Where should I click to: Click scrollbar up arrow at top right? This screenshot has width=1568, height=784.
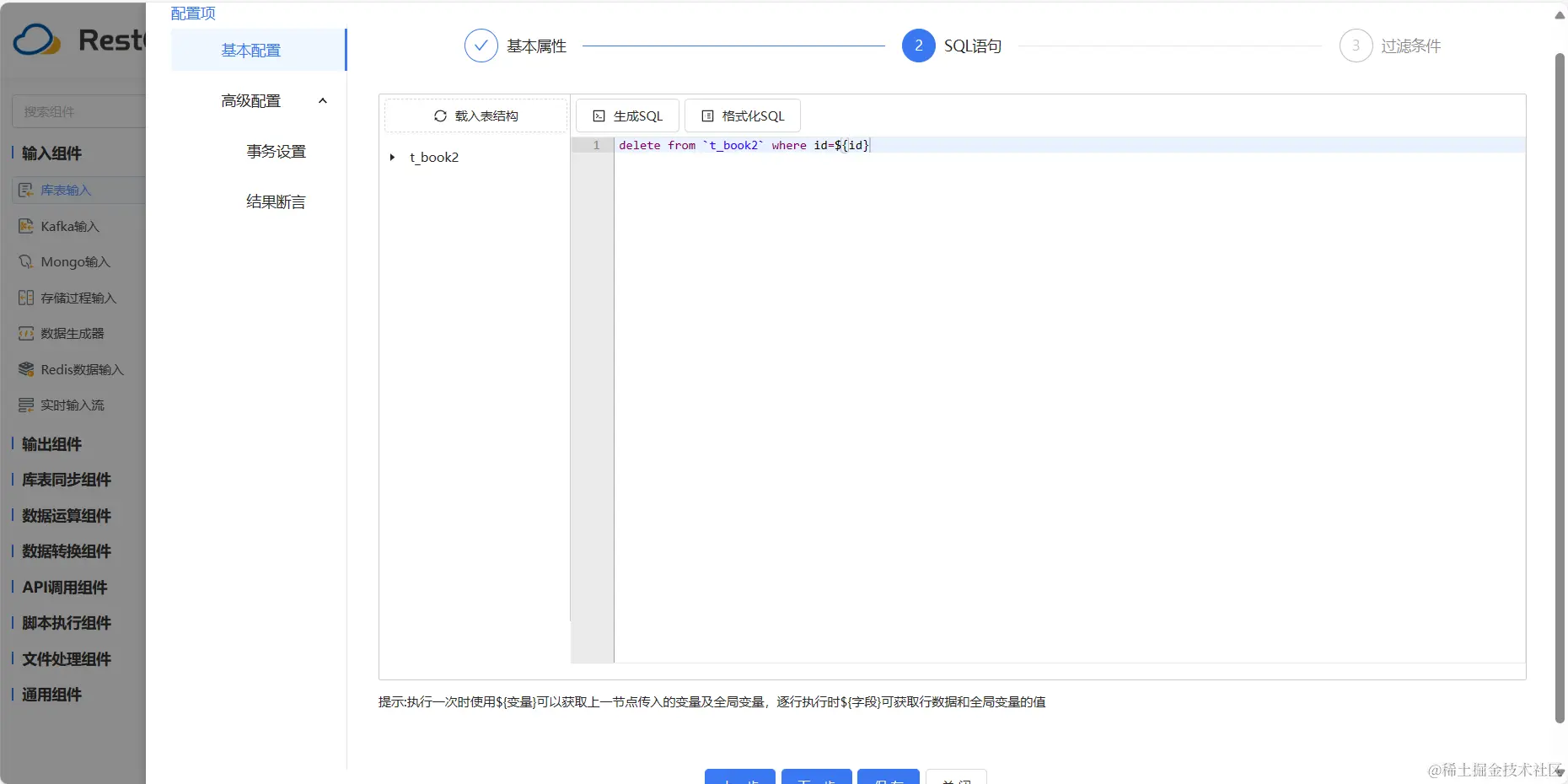[x=1560, y=14]
